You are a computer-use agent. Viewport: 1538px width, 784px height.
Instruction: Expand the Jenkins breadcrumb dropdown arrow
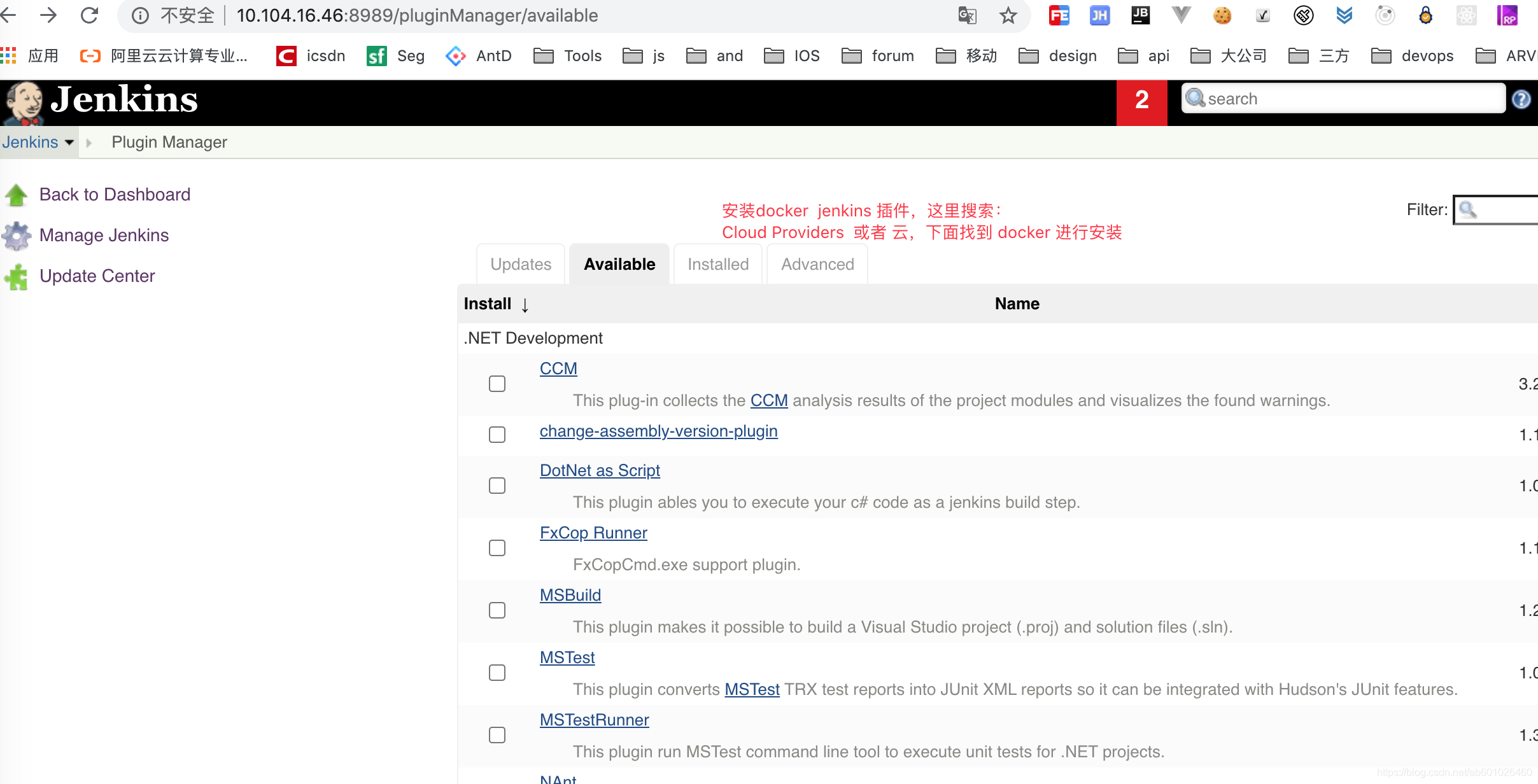(x=69, y=143)
